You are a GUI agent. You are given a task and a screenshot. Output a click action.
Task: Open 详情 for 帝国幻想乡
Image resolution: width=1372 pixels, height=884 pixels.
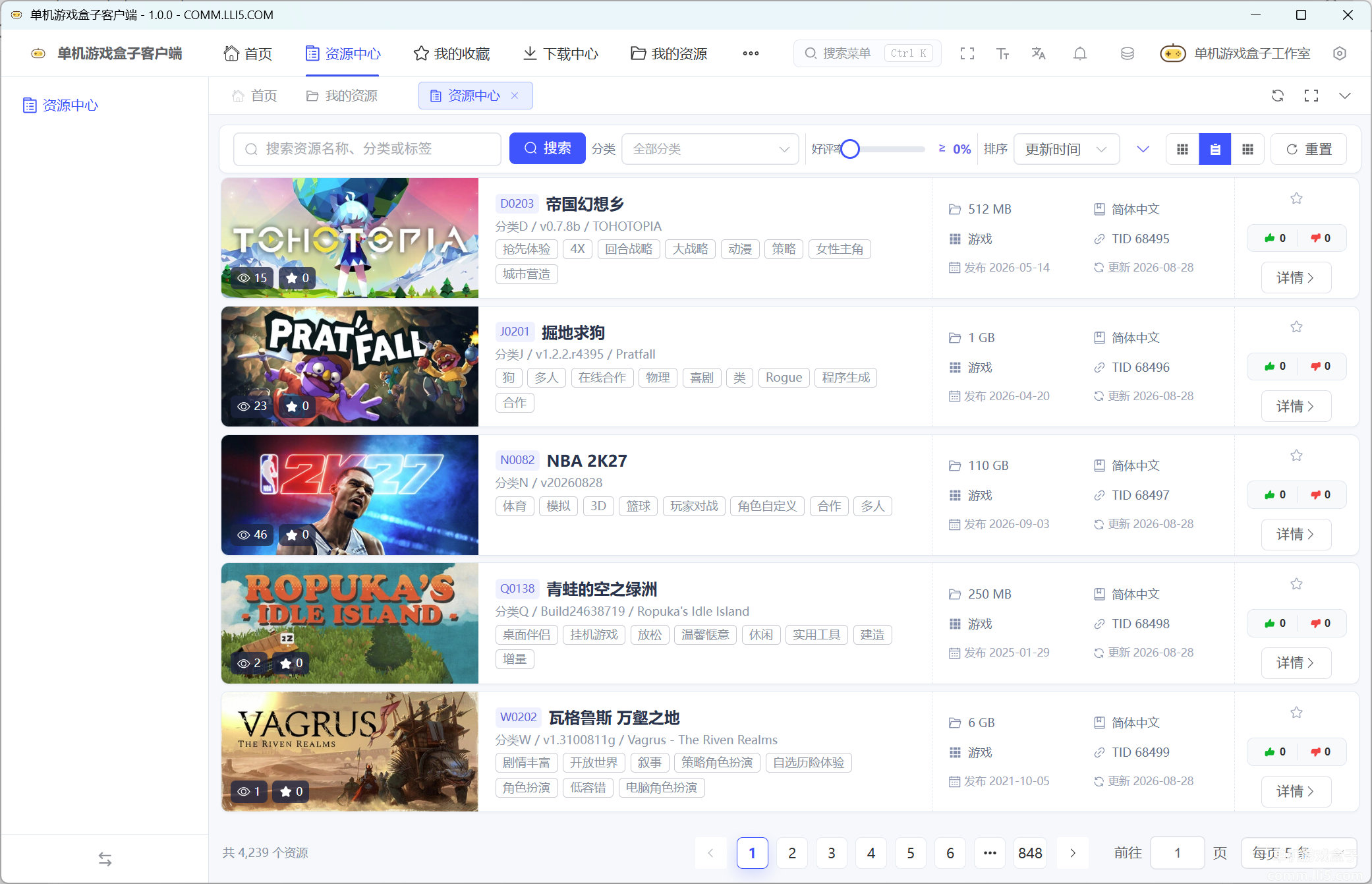pyautogui.click(x=1296, y=278)
